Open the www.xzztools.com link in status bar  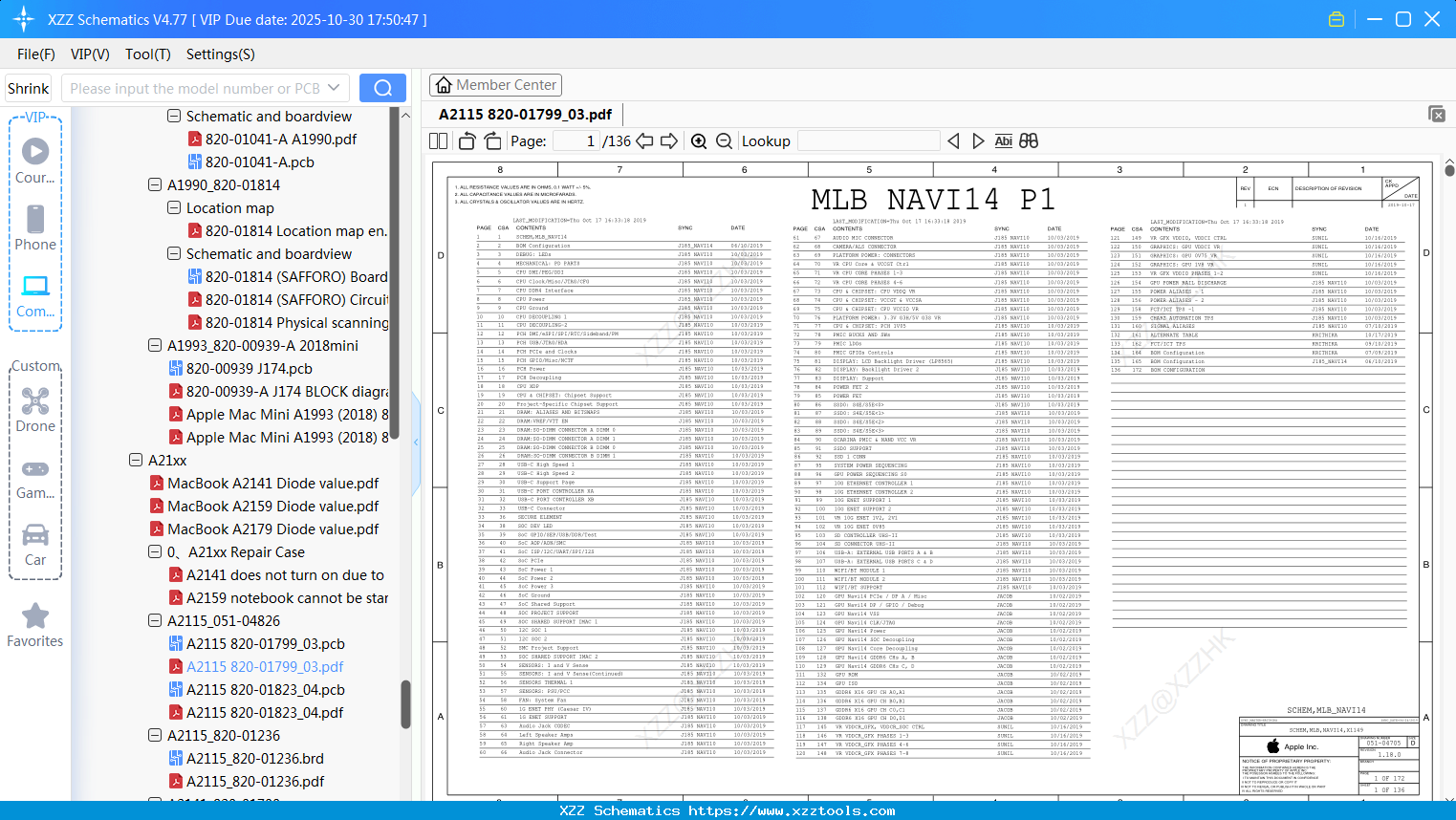(x=792, y=810)
